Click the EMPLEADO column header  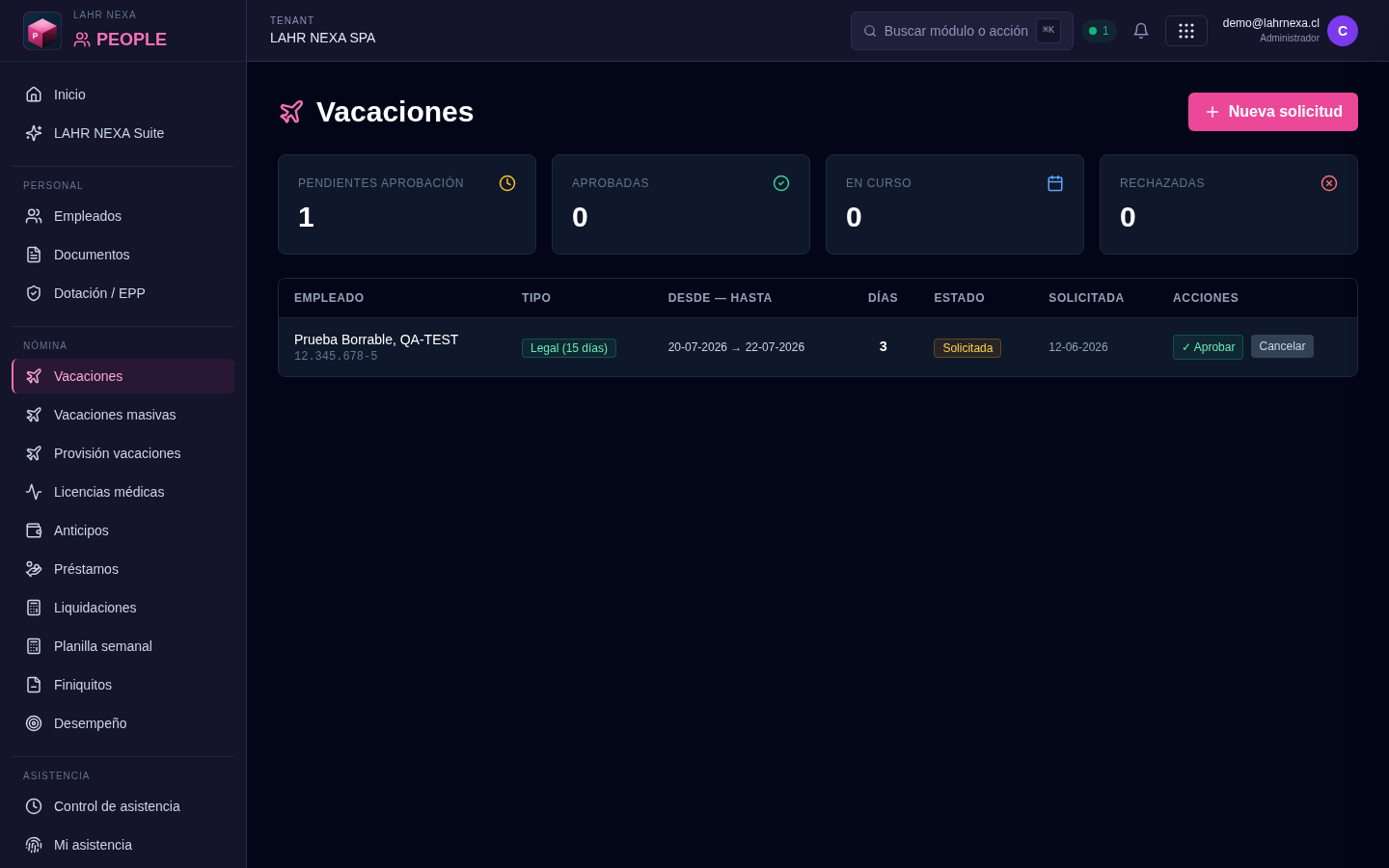329,298
